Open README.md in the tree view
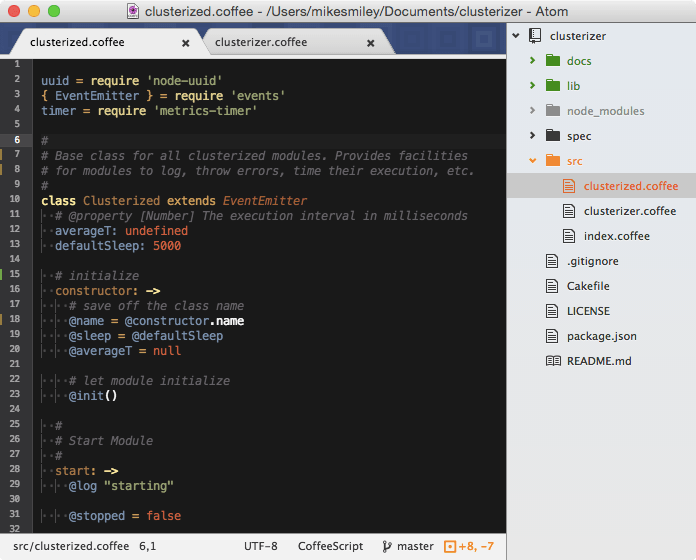The image size is (696, 560). pos(599,361)
